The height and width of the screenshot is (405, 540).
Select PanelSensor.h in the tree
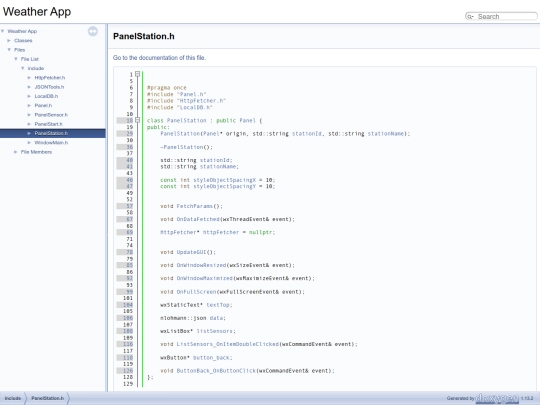coord(51,115)
